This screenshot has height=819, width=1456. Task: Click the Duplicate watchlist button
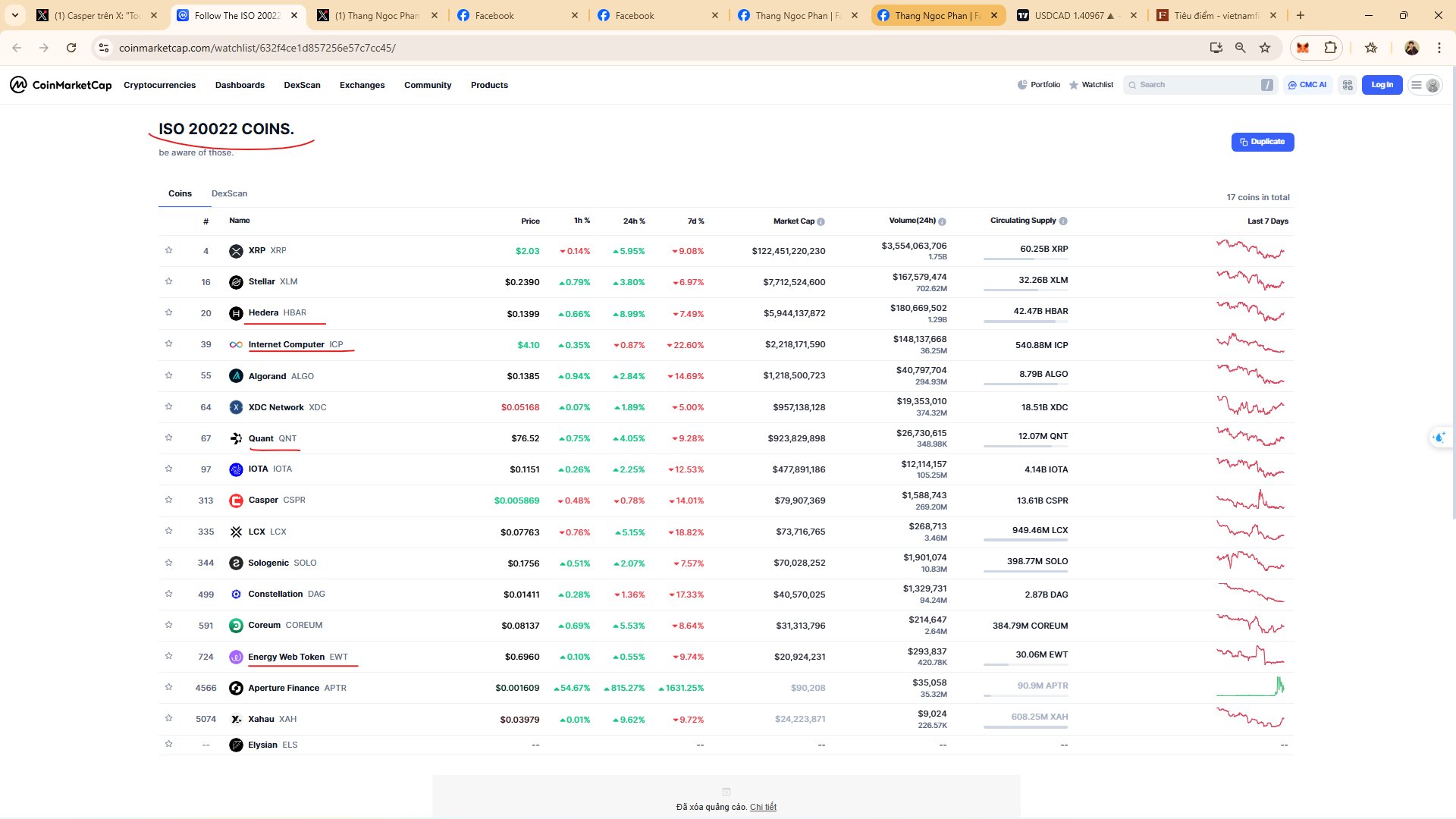pyautogui.click(x=1263, y=142)
